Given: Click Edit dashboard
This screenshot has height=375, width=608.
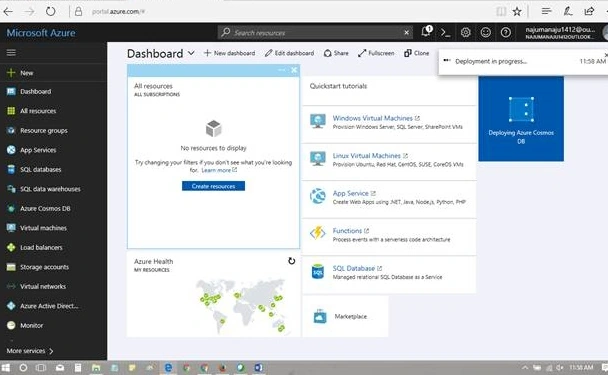Looking at the screenshot, I should 290,53.
